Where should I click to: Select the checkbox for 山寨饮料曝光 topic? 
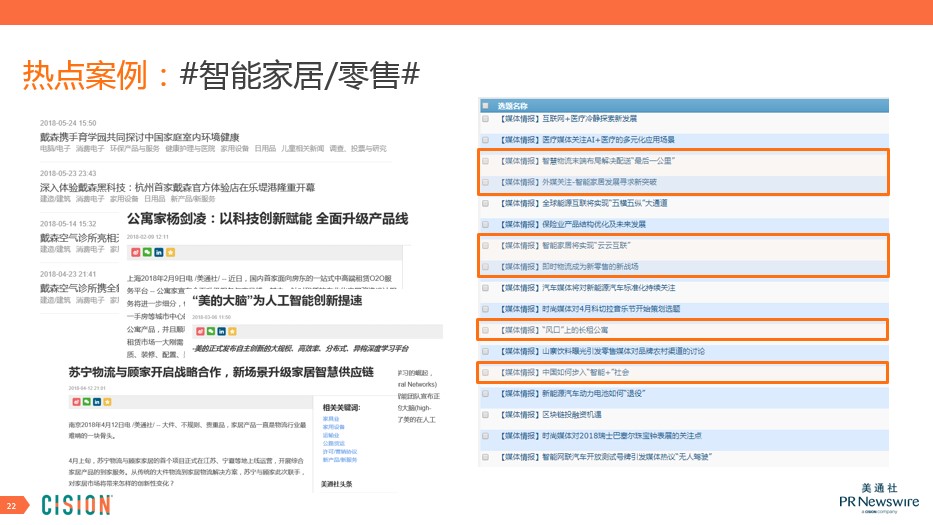pyautogui.click(x=486, y=351)
